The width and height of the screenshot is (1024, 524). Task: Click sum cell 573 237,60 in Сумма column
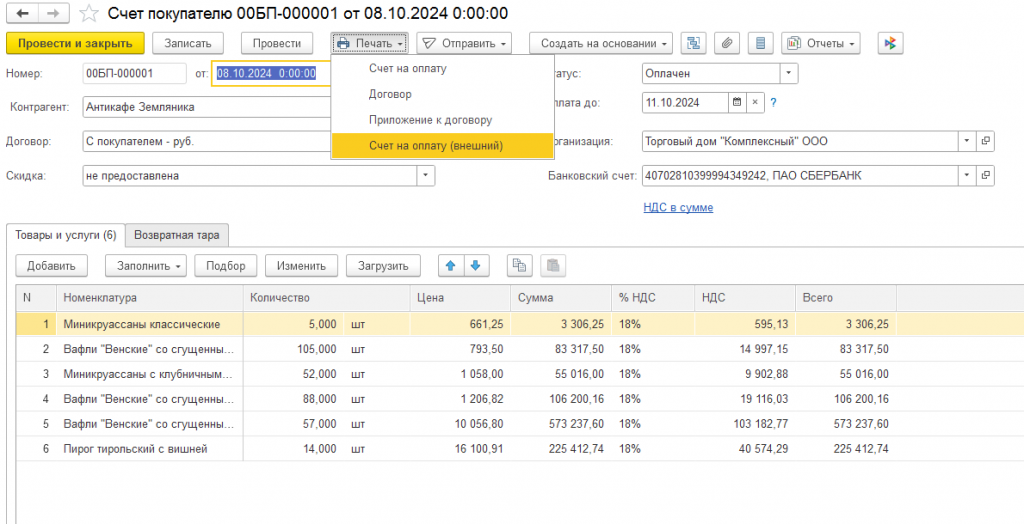pos(561,424)
